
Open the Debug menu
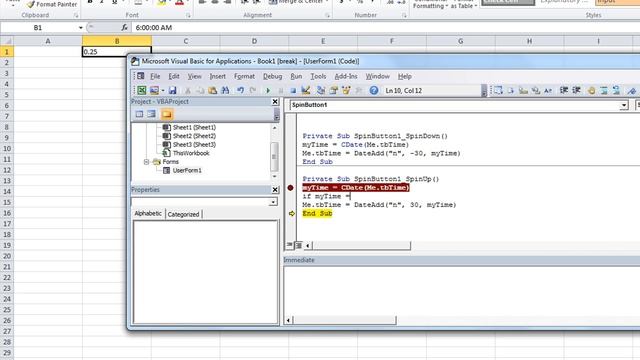pyautogui.click(x=272, y=76)
